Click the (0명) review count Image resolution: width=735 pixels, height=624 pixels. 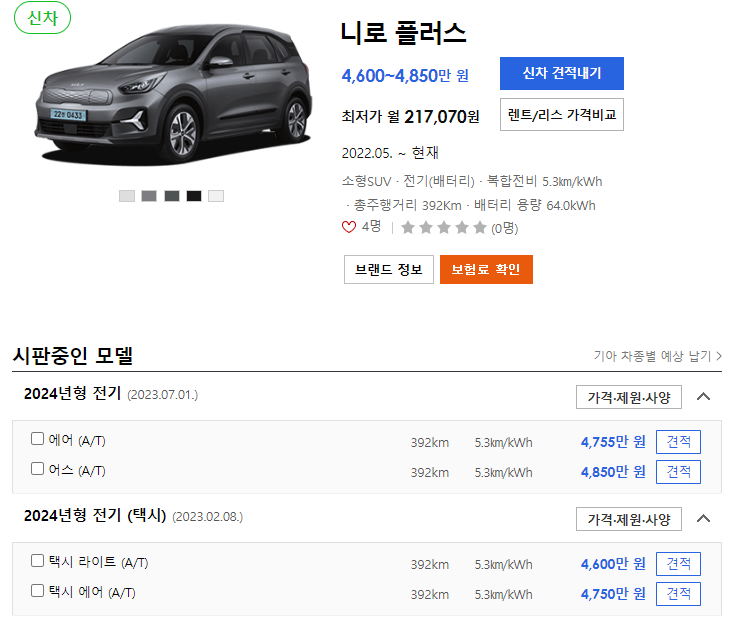coord(504,228)
